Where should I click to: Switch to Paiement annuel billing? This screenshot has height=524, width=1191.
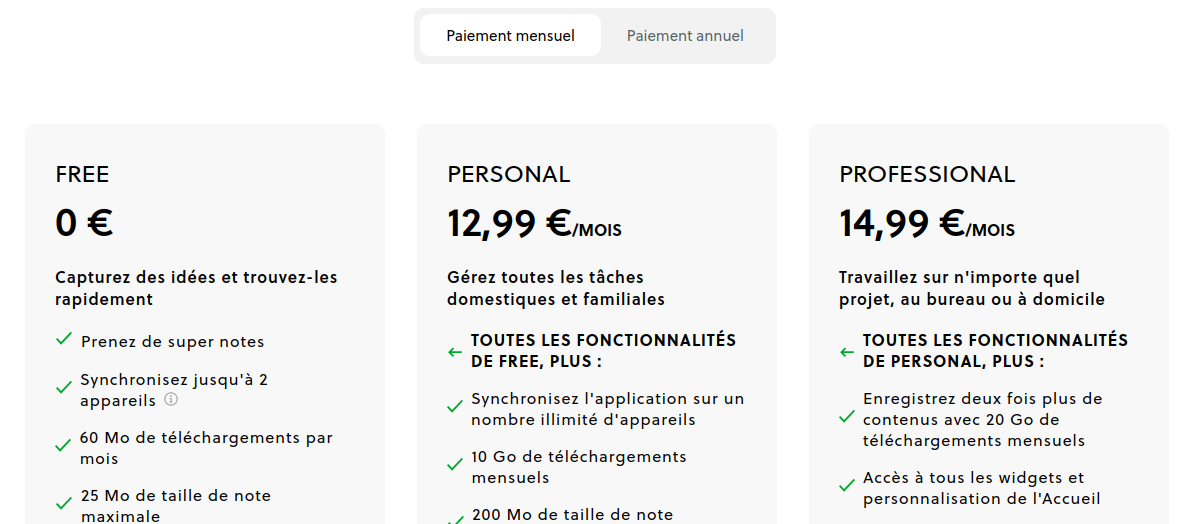(x=685, y=36)
